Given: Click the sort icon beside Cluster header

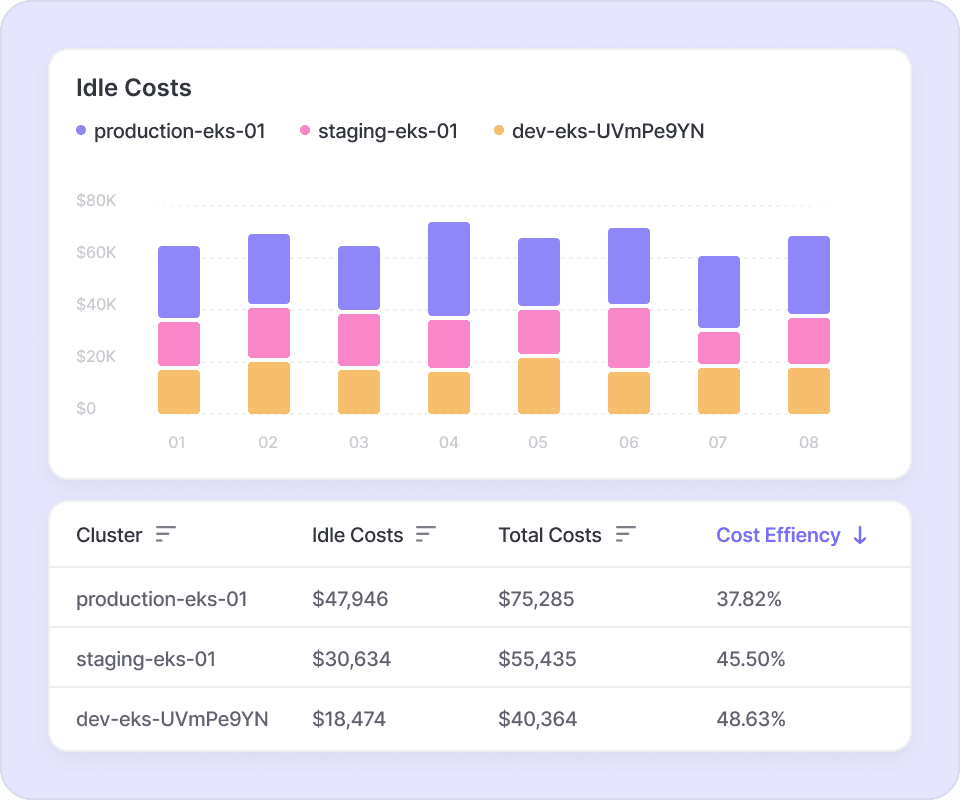Looking at the screenshot, I should point(166,535).
